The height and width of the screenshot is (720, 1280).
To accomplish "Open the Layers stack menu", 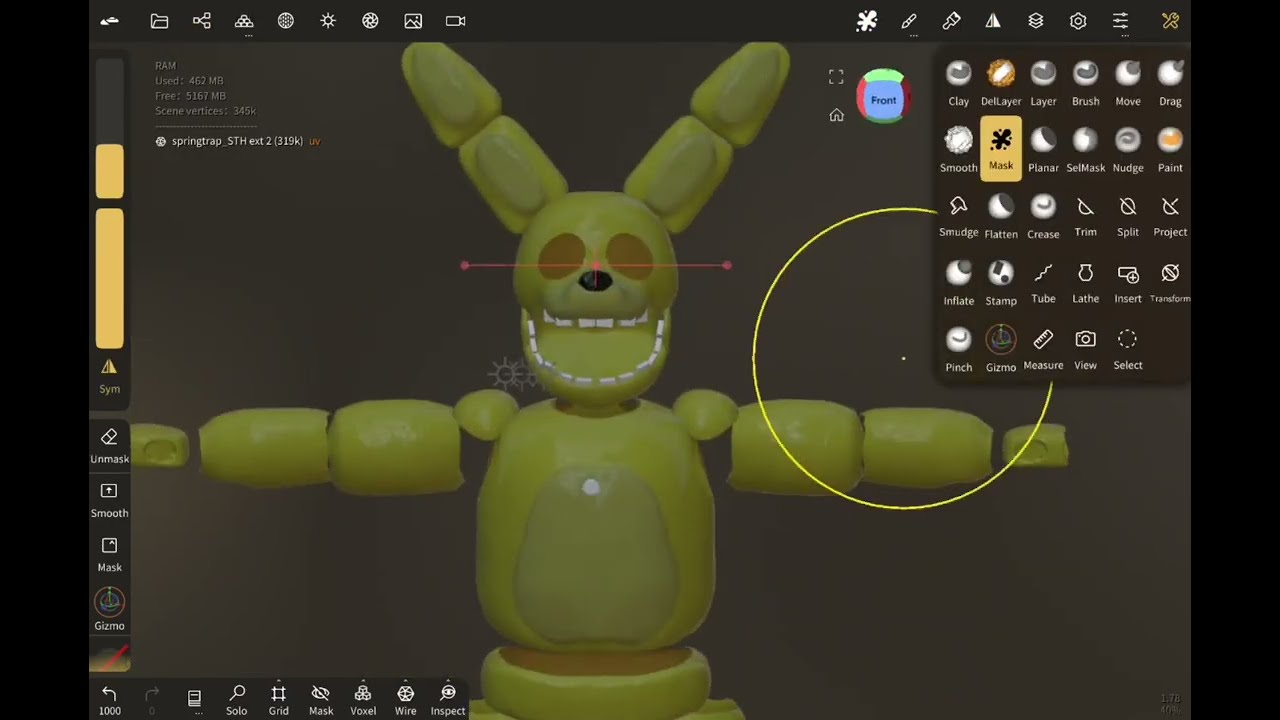I will [1036, 21].
